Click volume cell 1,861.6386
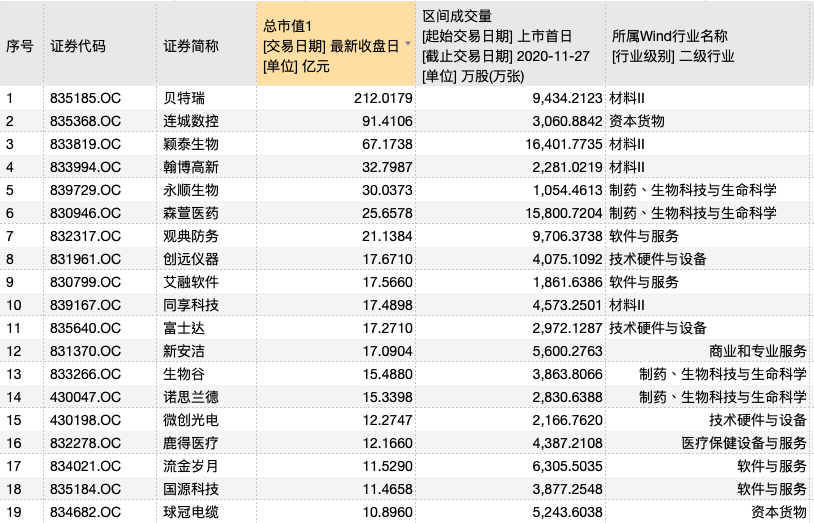 coord(567,282)
